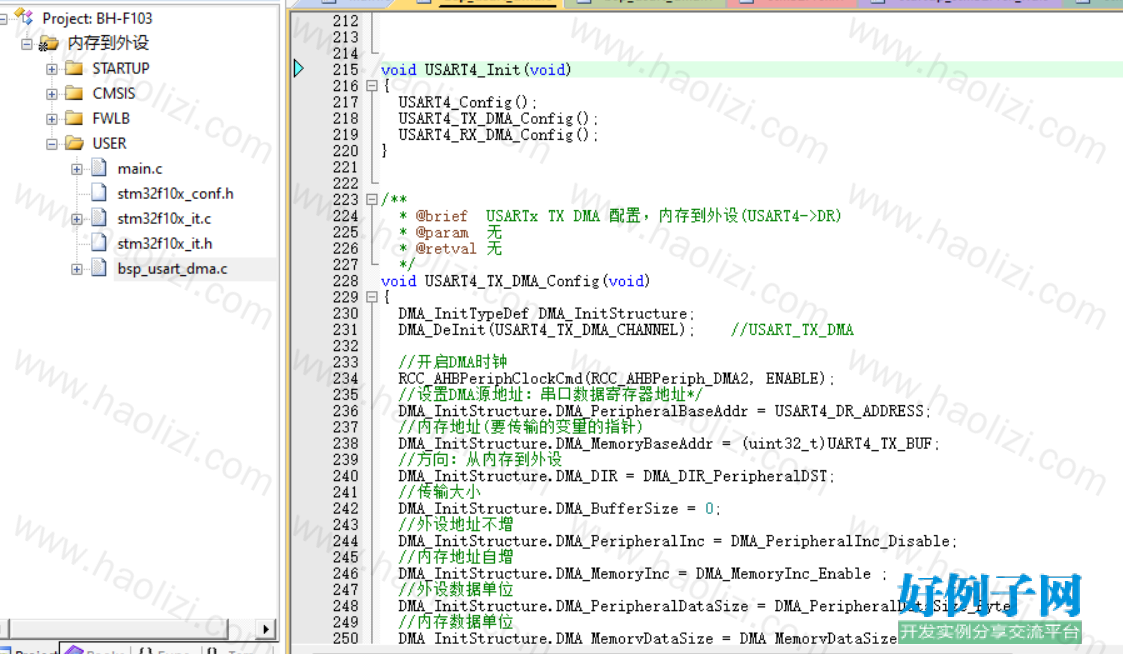
Task: Select stm32f10x_it.c in the project tree
Action: coord(164,218)
